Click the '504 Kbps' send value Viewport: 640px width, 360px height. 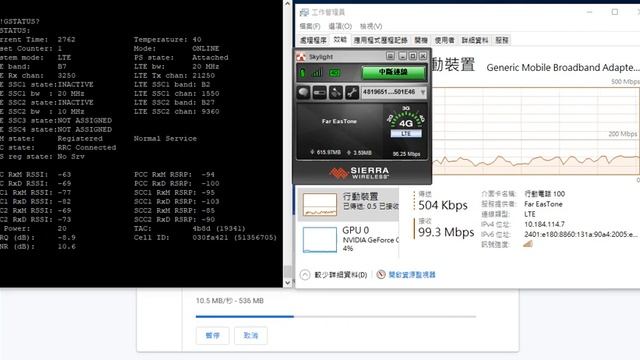click(443, 205)
